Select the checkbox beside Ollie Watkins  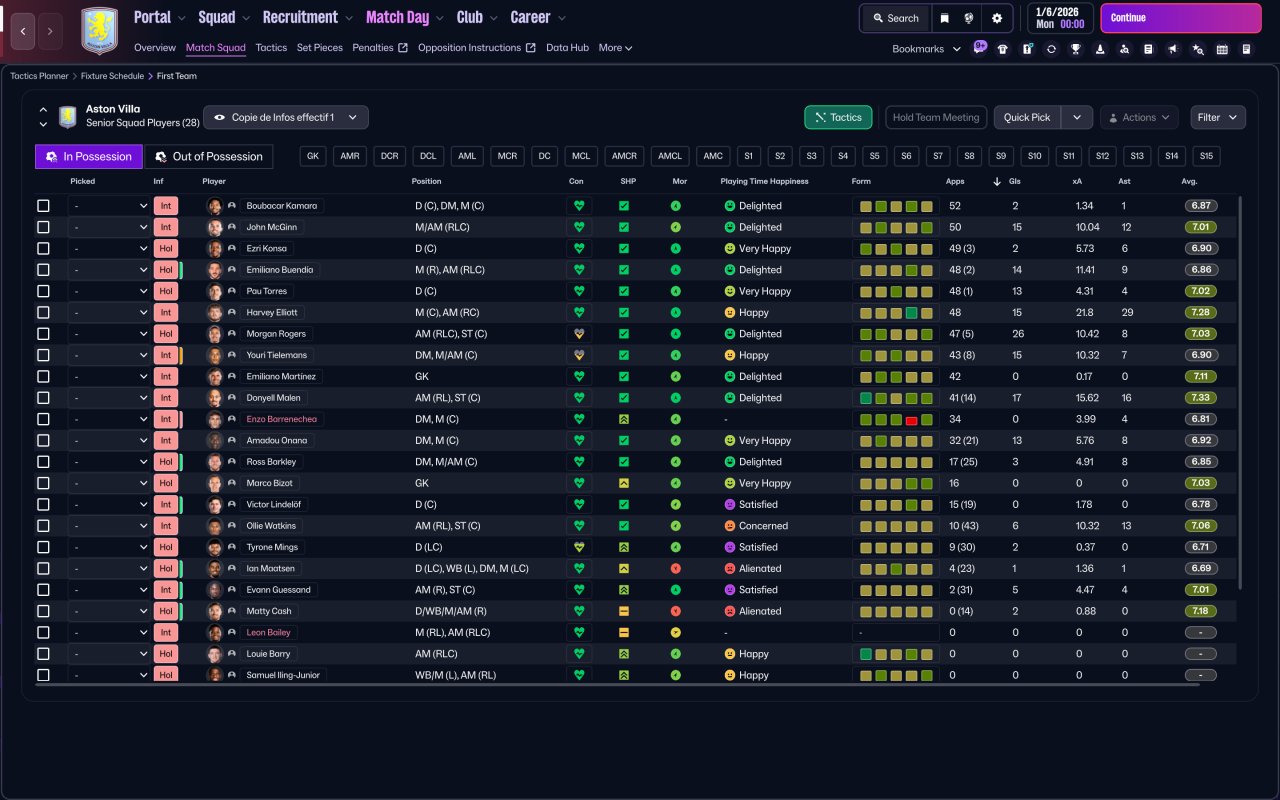[x=43, y=526]
